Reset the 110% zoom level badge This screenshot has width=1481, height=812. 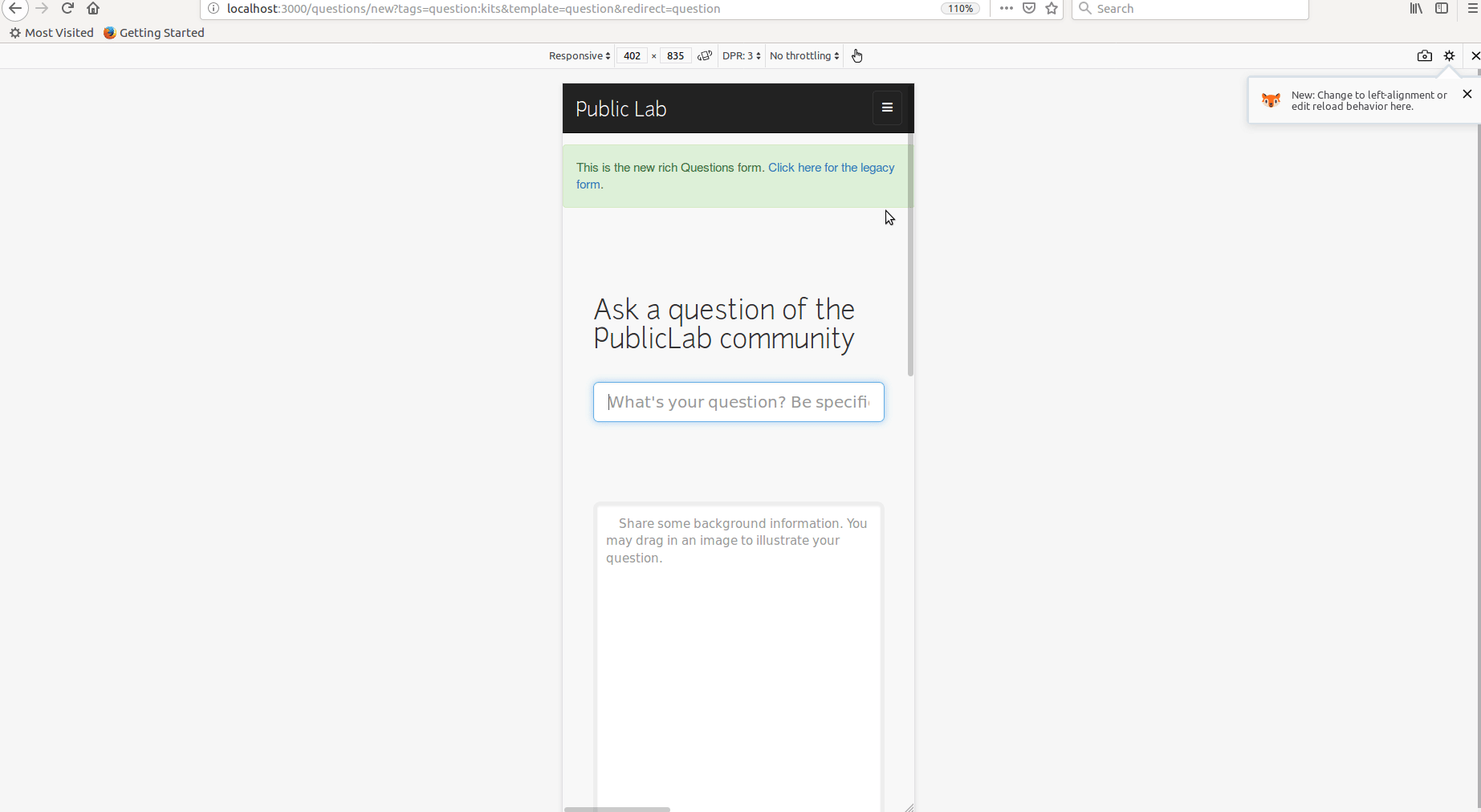pos(961,9)
